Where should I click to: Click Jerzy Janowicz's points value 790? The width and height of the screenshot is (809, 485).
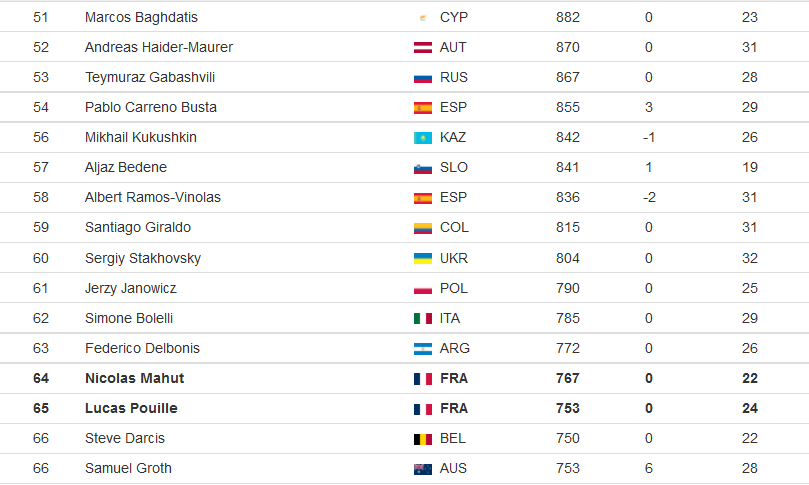click(568, 288)
